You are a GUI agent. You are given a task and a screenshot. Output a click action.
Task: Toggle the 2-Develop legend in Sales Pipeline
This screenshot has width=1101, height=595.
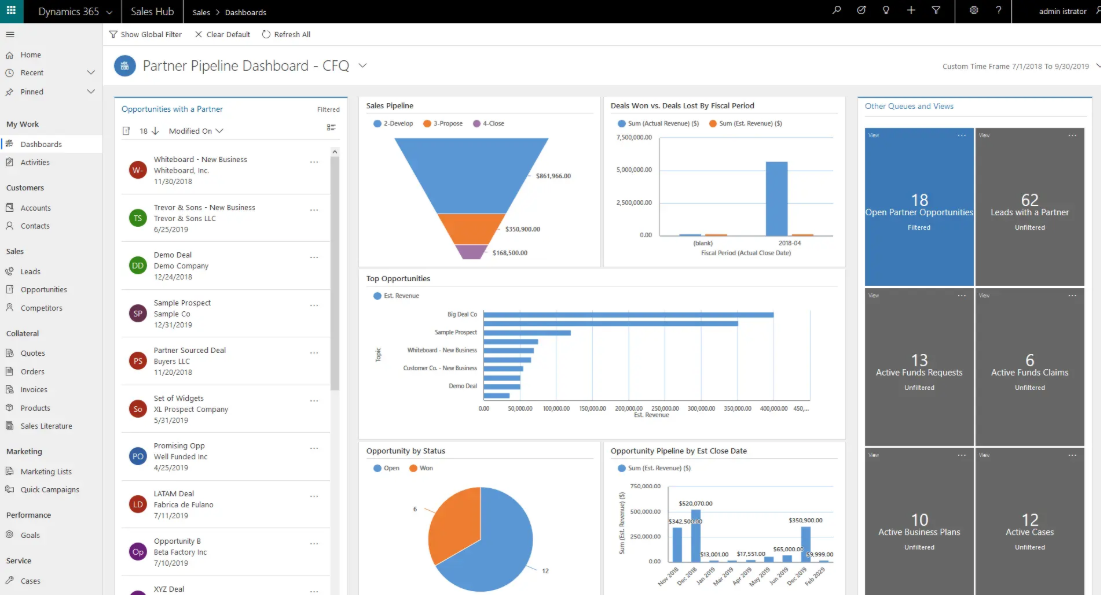pos(393,124)
